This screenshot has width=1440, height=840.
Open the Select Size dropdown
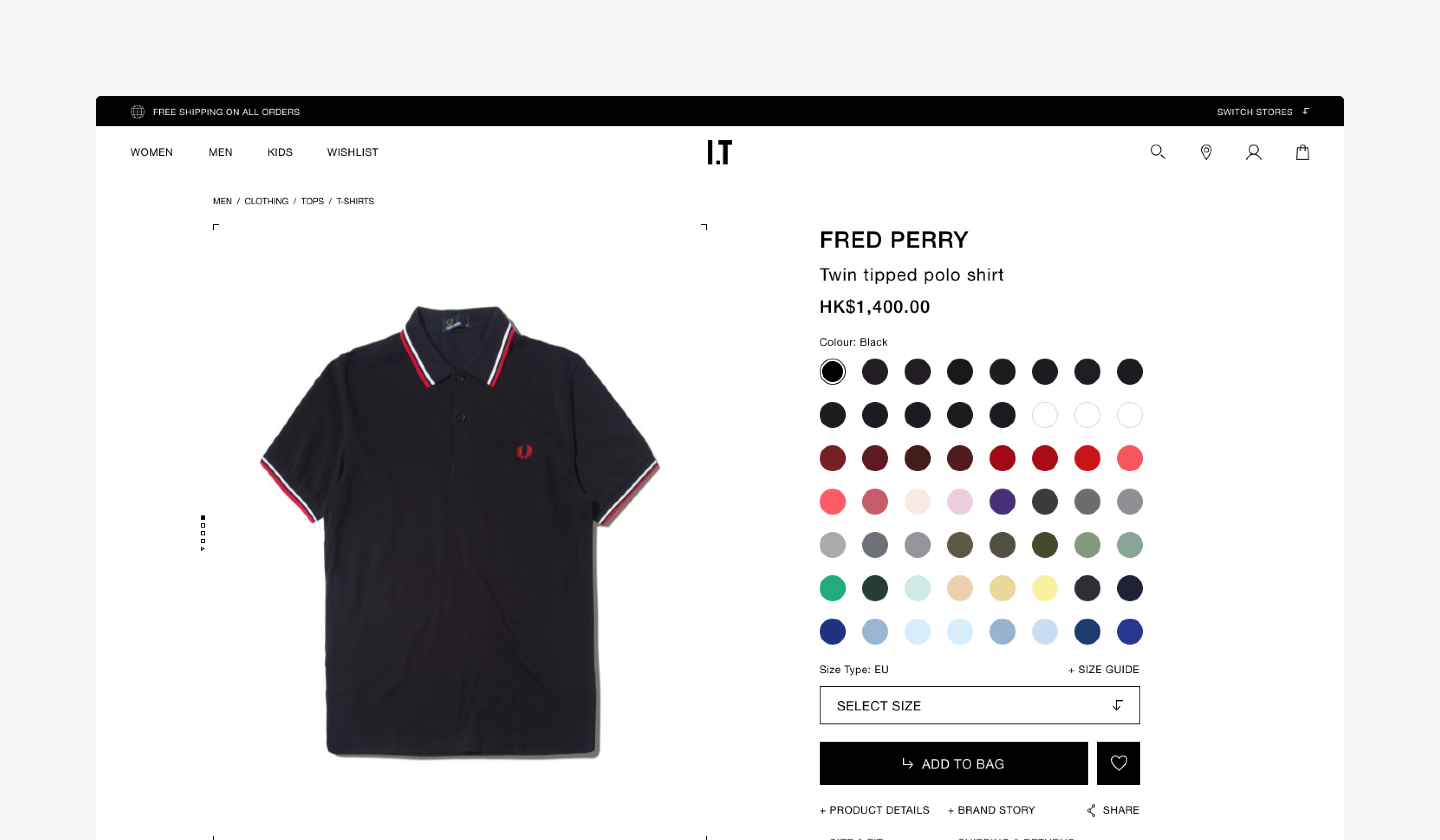pyautogui.click(x=979, y=705)
